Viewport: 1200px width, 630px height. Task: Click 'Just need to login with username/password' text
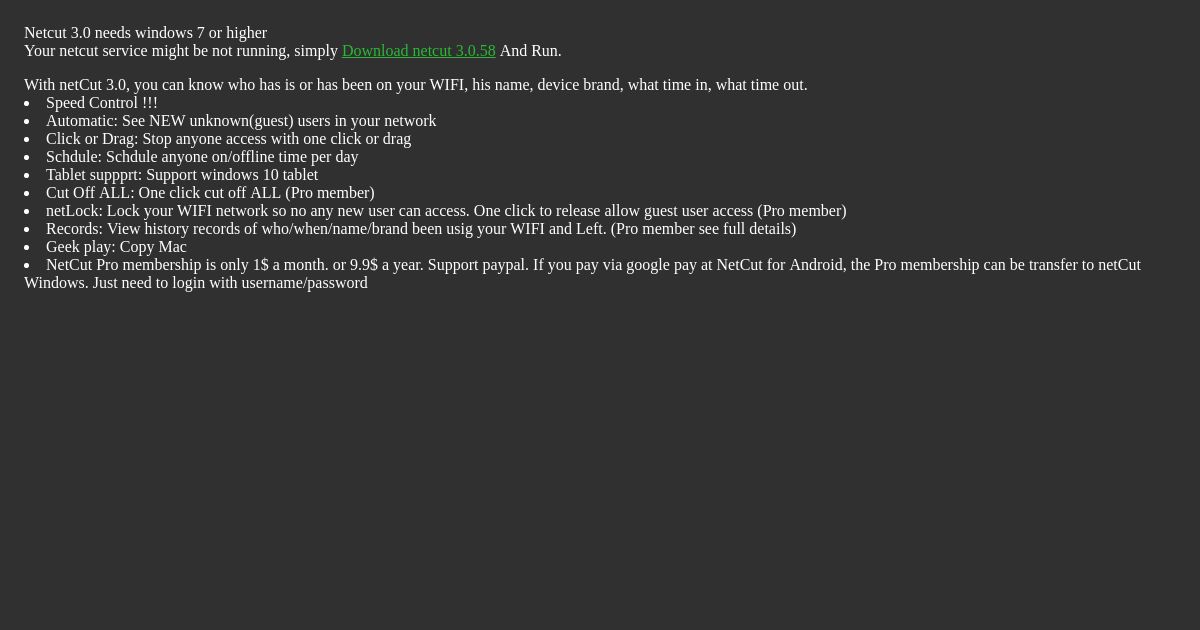tap(230, 283)
